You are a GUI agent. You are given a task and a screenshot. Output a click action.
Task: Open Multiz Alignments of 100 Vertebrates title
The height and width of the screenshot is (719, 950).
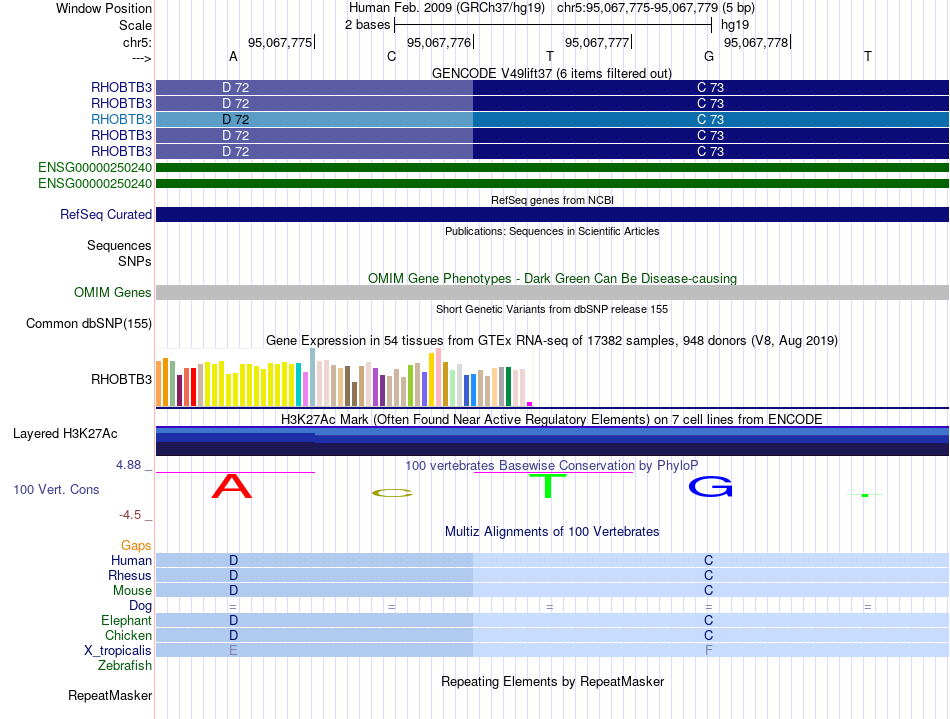(x=552, y=531)
